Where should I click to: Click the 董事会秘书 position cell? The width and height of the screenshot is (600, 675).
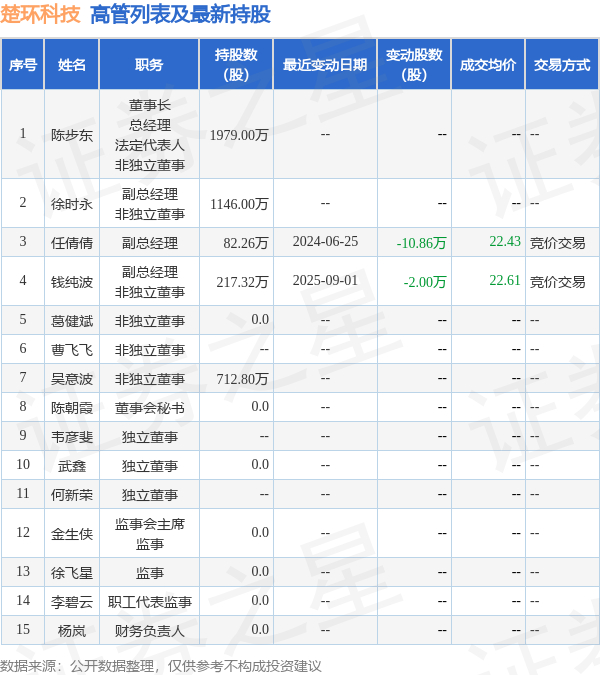[x=149, y=408]
